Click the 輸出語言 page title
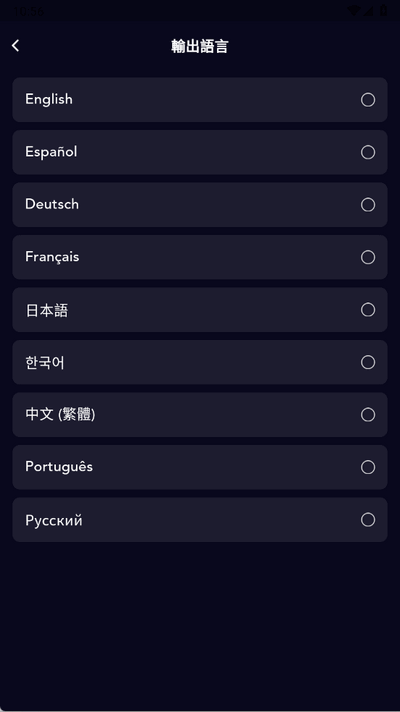The height and width of the screenshot is (712, 400). 200,46
